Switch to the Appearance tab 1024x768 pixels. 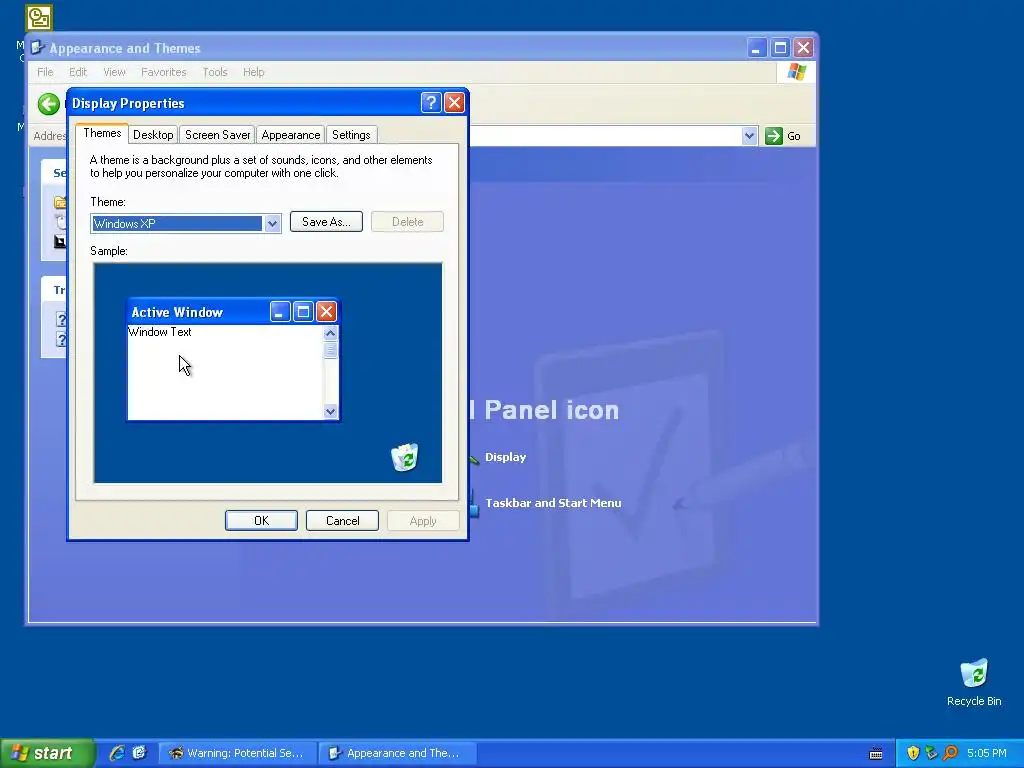click(291, 135)
